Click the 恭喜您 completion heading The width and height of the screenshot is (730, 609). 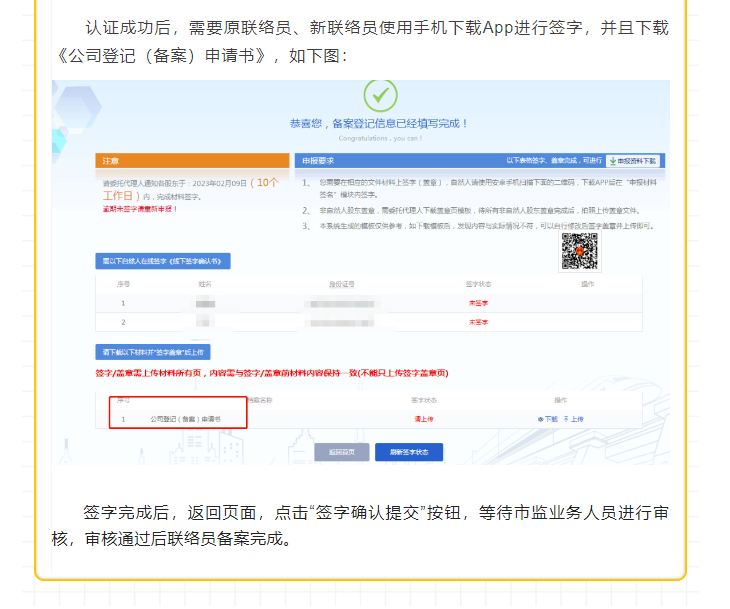[x=378, y=124]
